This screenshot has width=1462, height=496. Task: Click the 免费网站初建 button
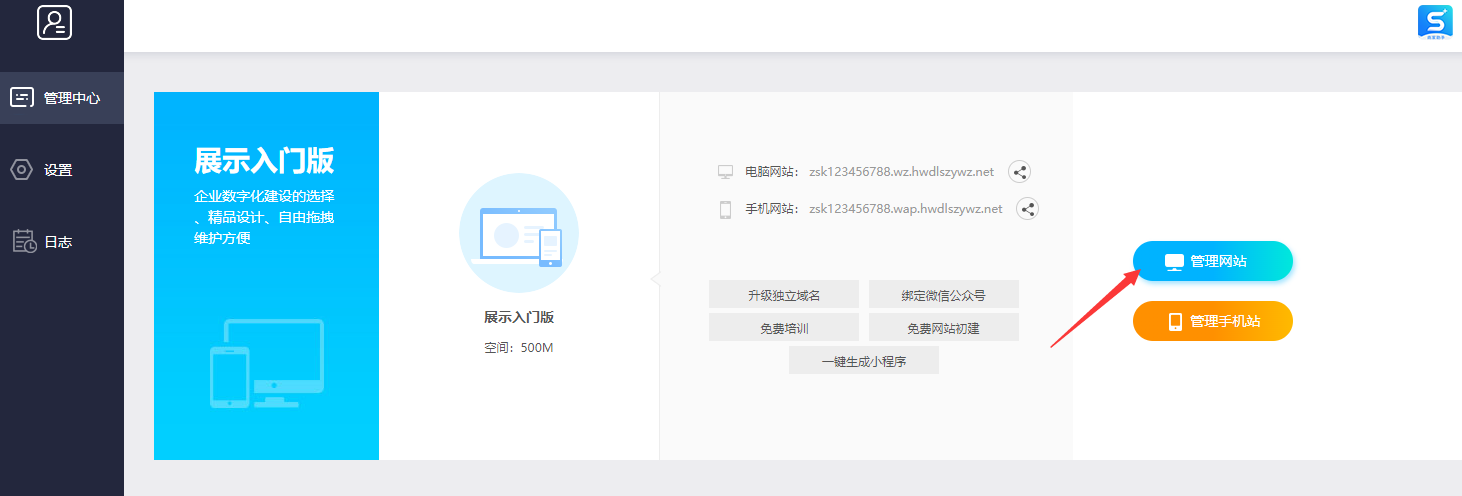[943, 327]
